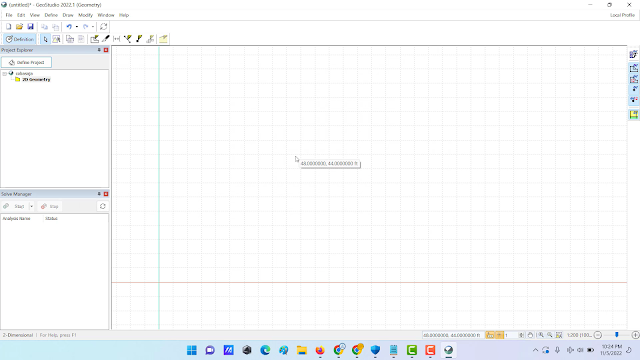This screenshot has width=640, height=360.
Task: Open the Define menu
Action: coord(51,15)
